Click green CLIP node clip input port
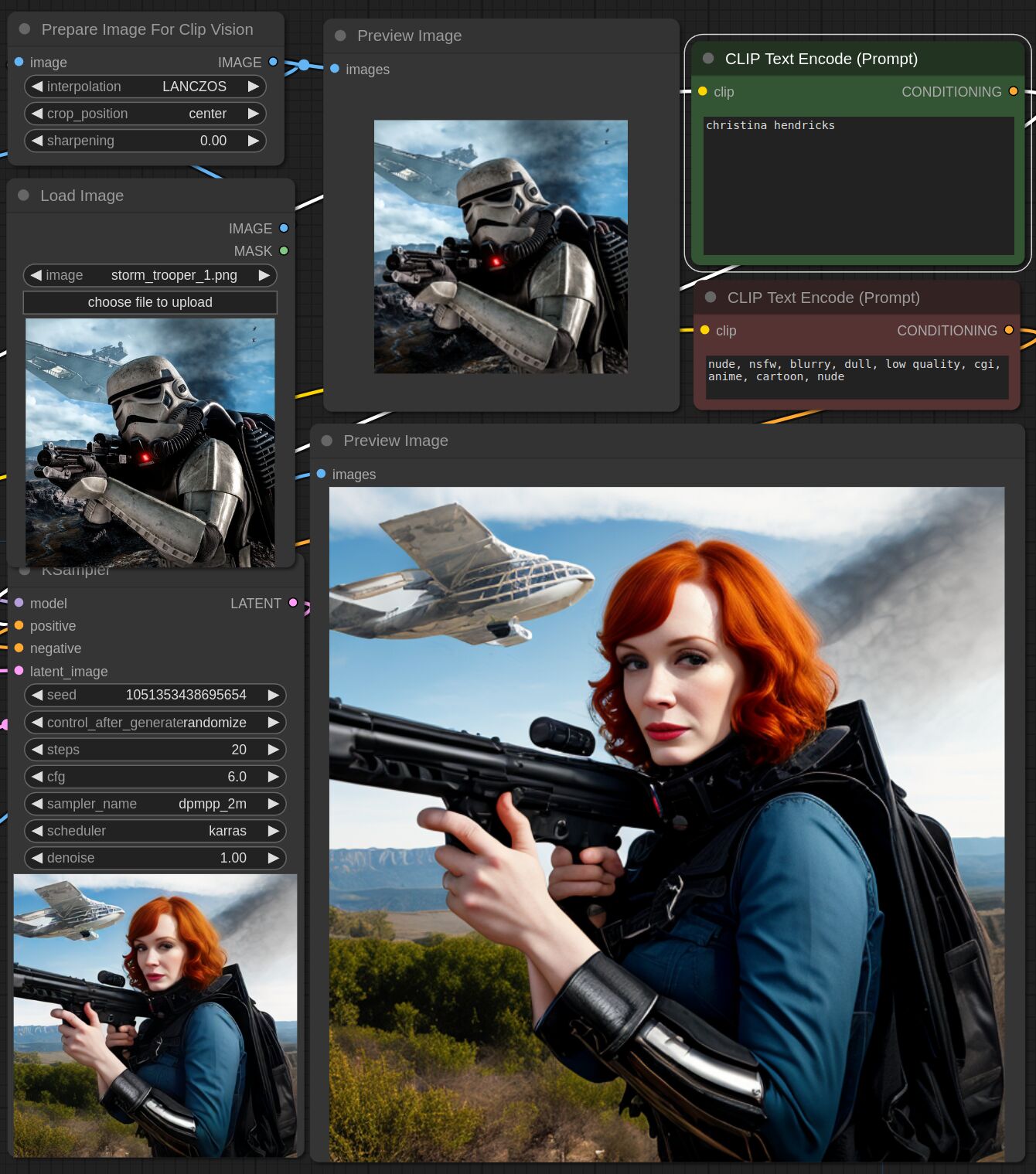This screenshot has height=1174, width=1036. pos(703,91)
